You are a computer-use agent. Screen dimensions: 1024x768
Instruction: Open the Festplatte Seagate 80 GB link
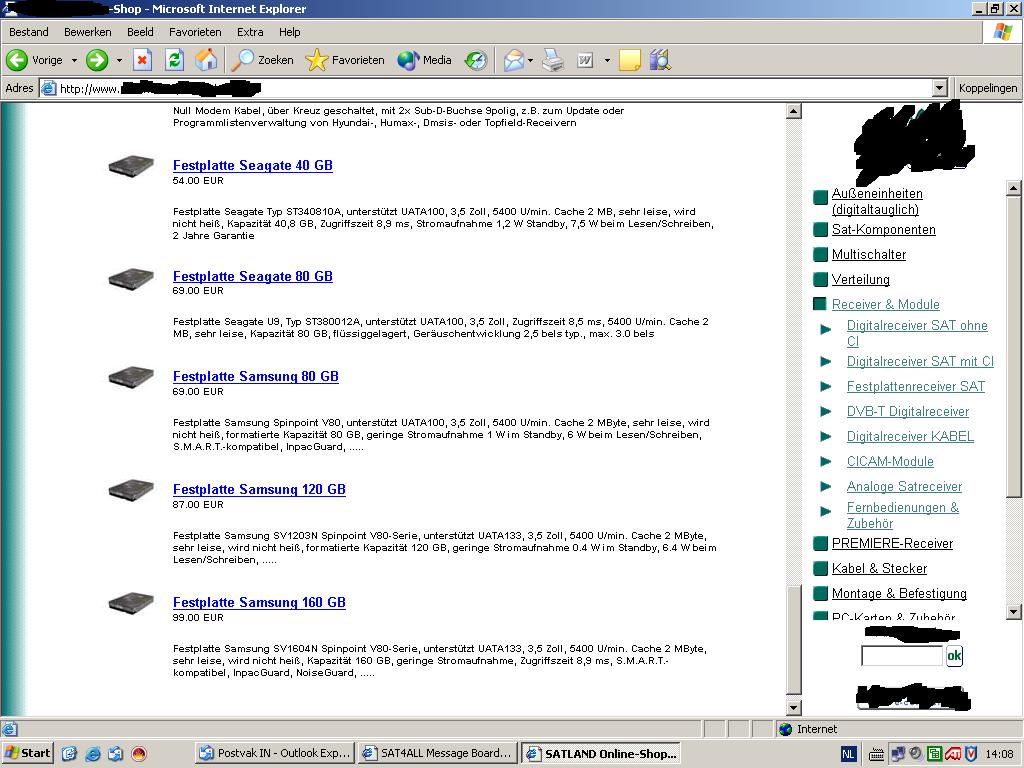coord(253,276)
